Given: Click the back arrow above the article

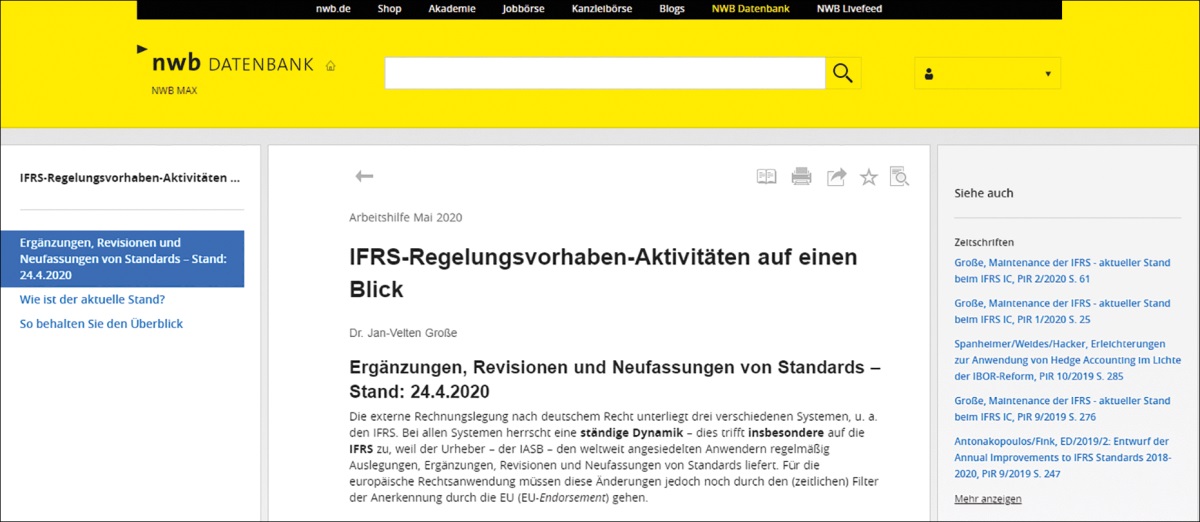Looking at the screenshot, I should click(x=364, y=177).
